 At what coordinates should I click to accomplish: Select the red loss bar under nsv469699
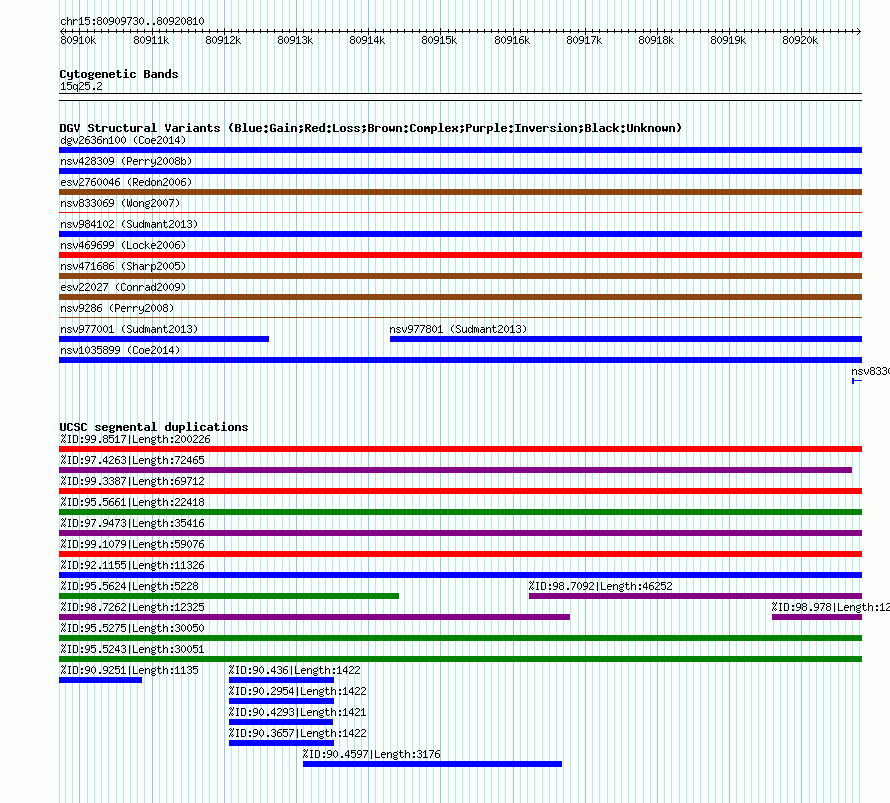(460, 255)
